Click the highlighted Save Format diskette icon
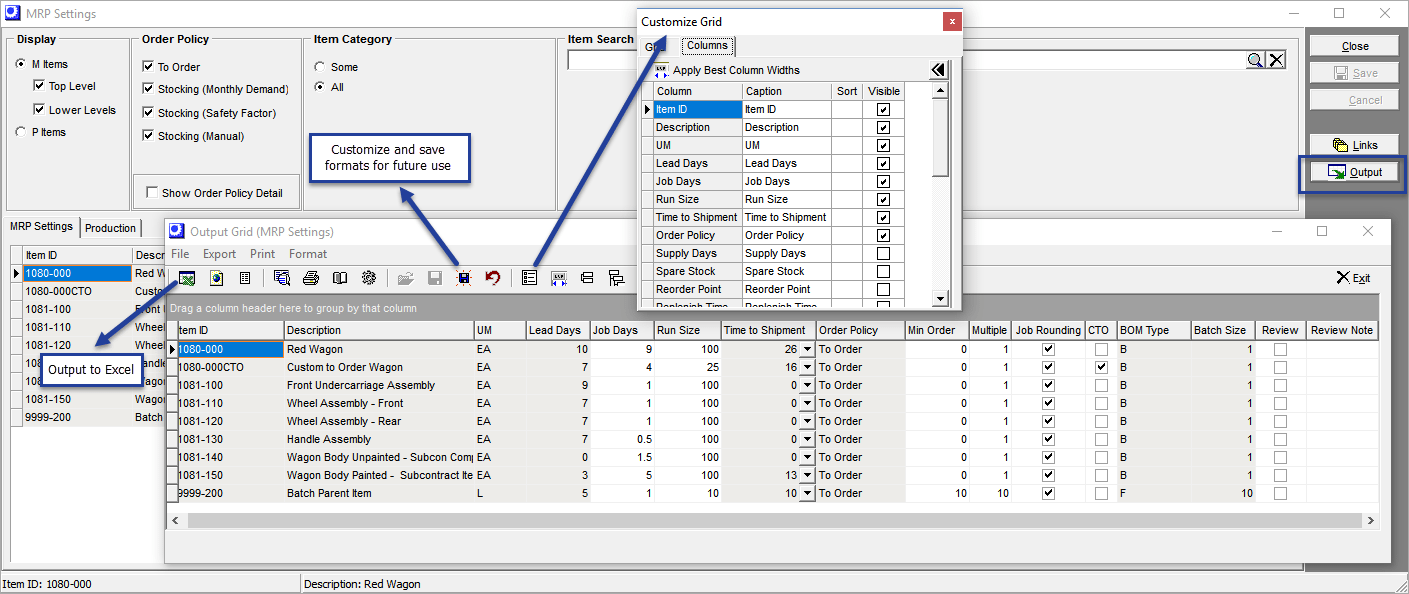 (x=462, y=277)
